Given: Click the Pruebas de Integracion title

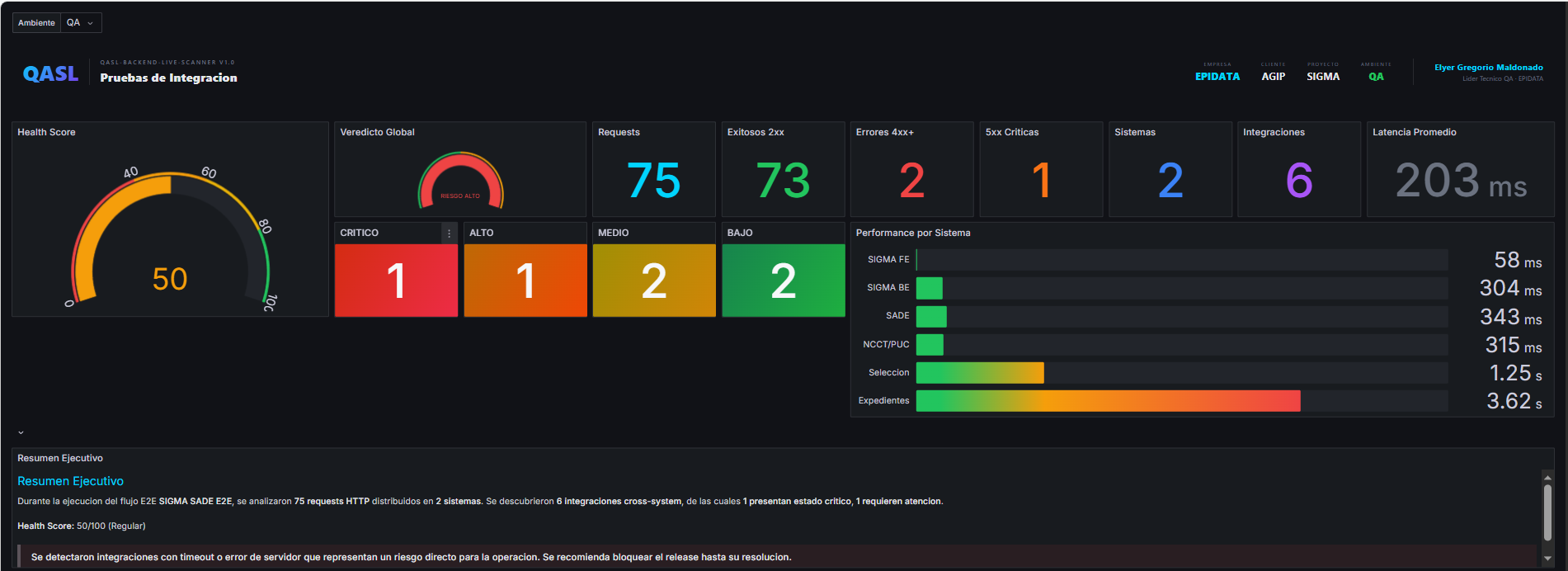Looking at the screenshot, I should [169, 78].
